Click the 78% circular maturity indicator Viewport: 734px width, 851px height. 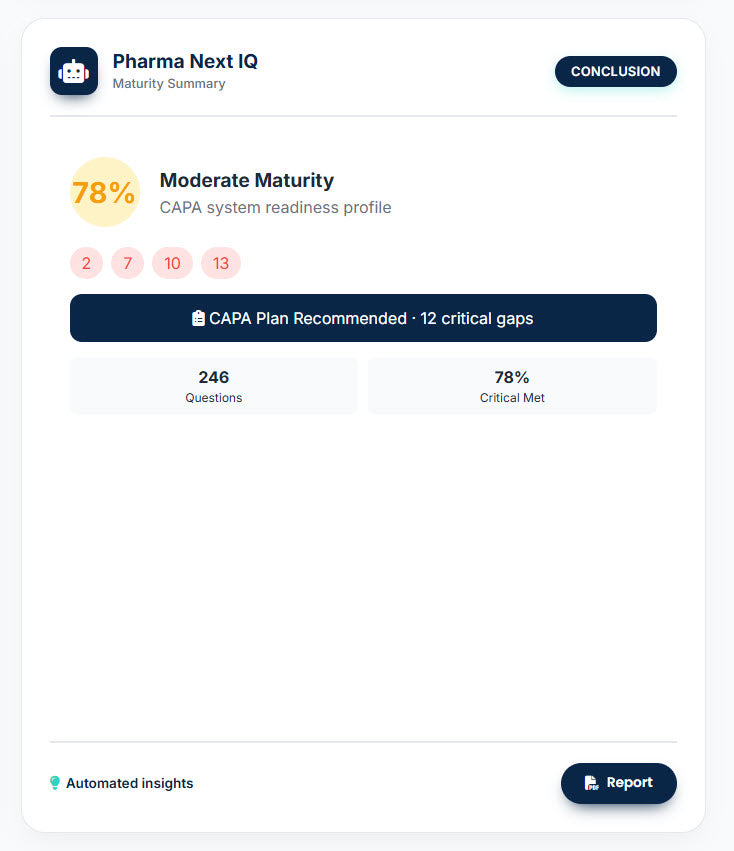click(104, 192)
